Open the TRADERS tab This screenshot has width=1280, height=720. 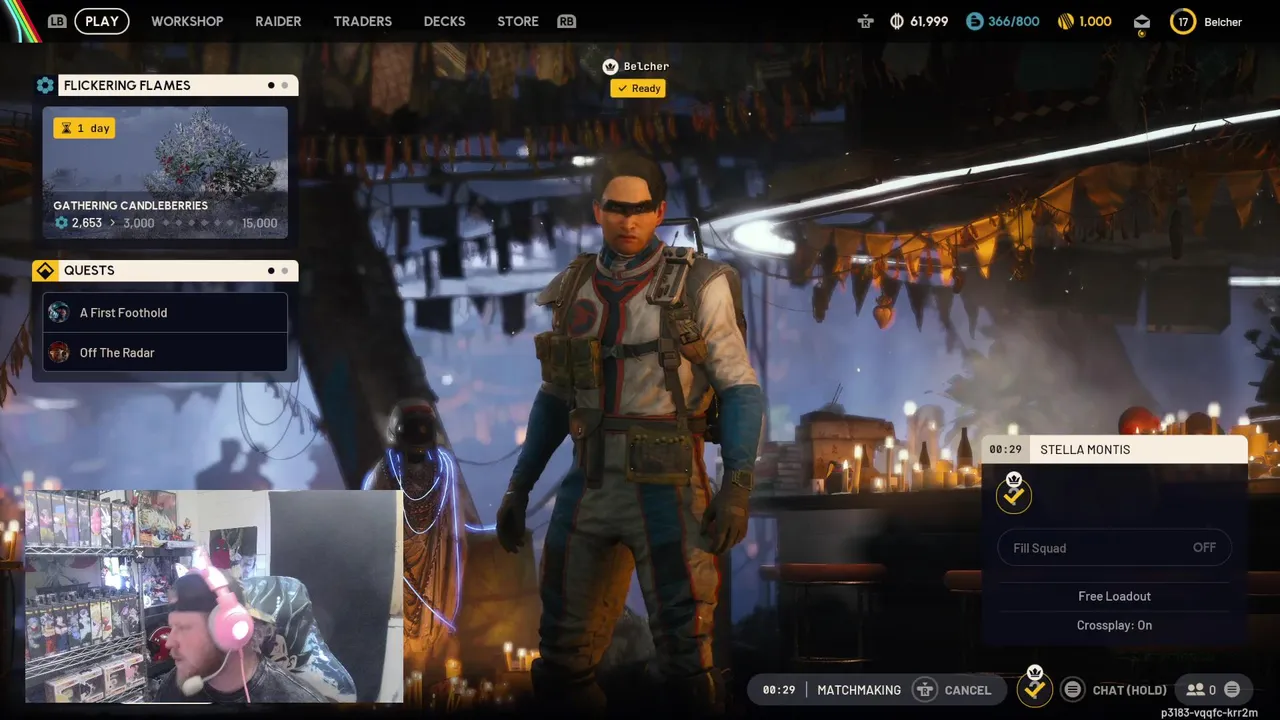pos(362,21)
